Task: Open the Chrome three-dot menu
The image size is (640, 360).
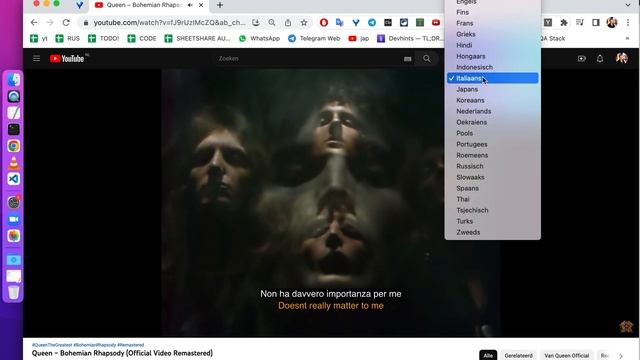Action: [628, 23]
